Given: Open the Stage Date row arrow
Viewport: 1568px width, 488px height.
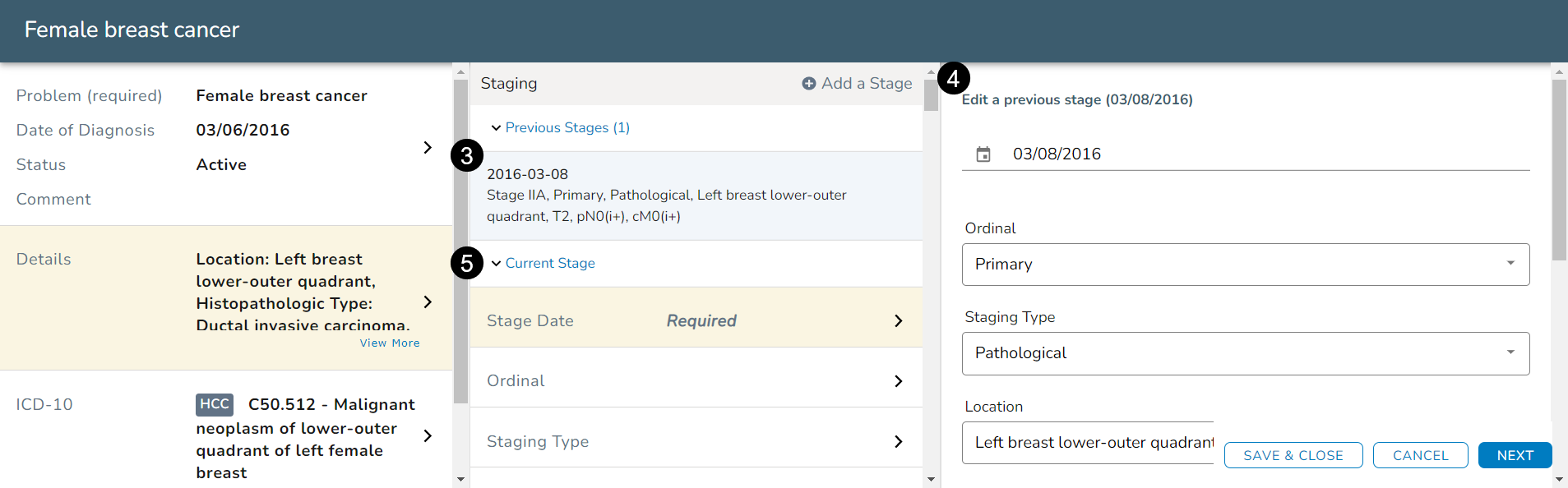Looking at the screenshot, I should (898, 321).
